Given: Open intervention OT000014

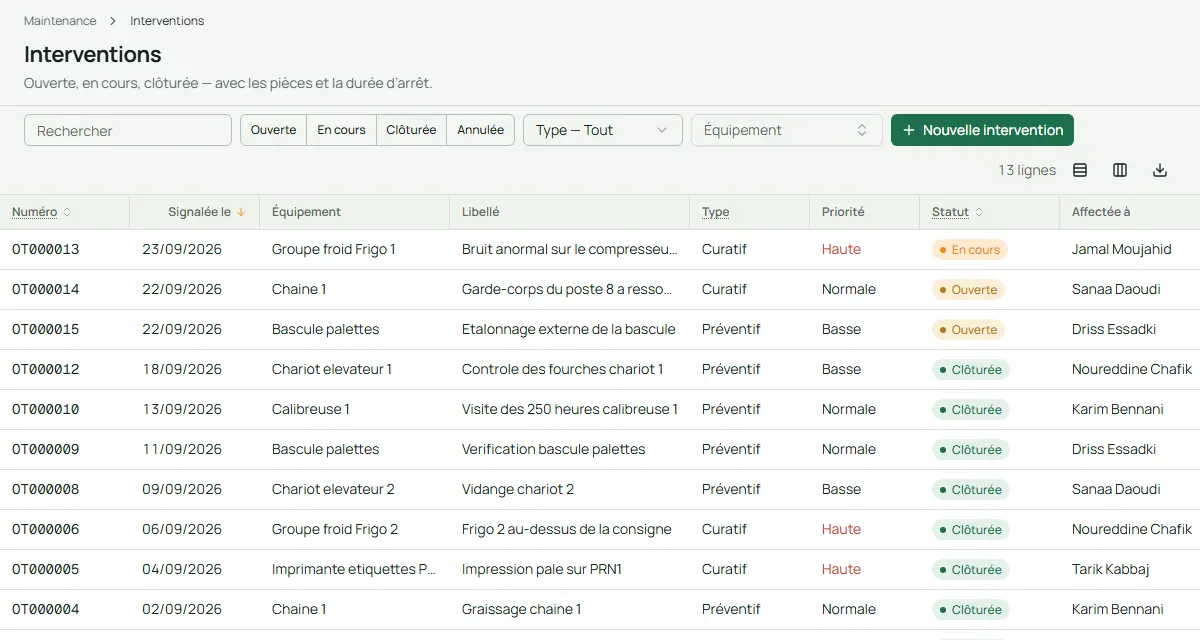Looking at the screenshot, I should (46, 289).
